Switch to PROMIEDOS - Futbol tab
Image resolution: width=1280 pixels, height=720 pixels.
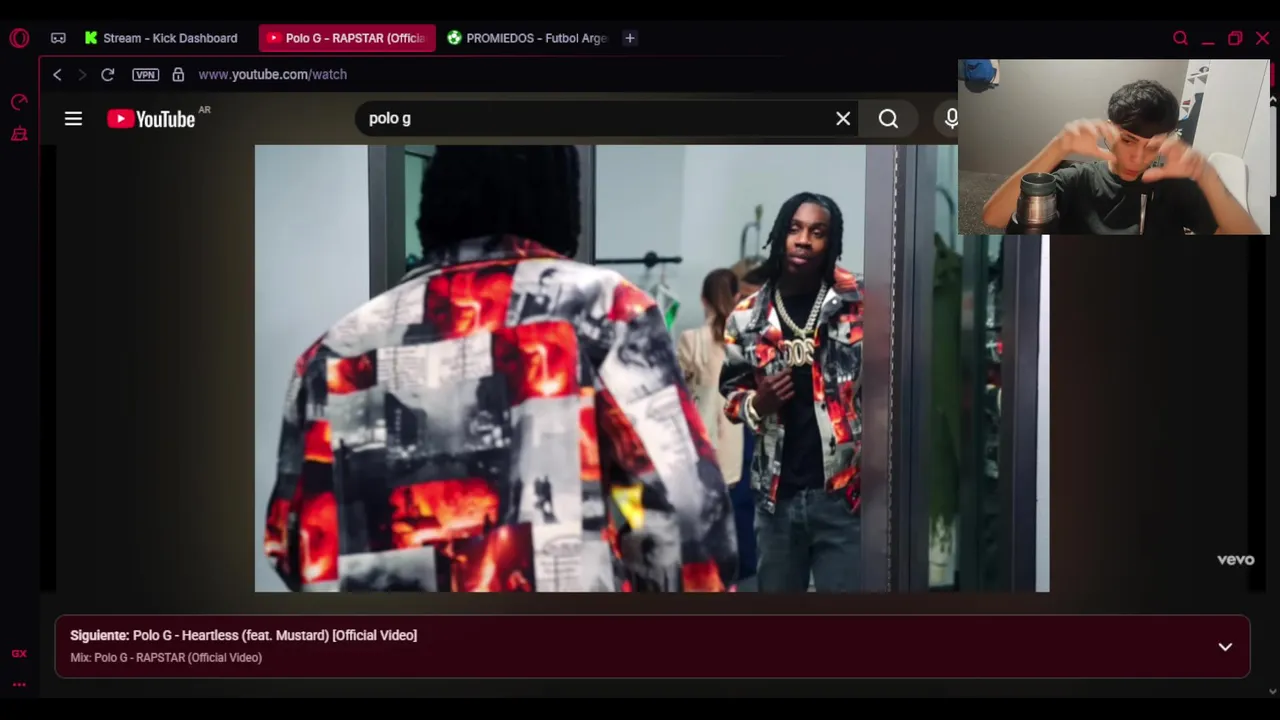[x=527, y=38]
